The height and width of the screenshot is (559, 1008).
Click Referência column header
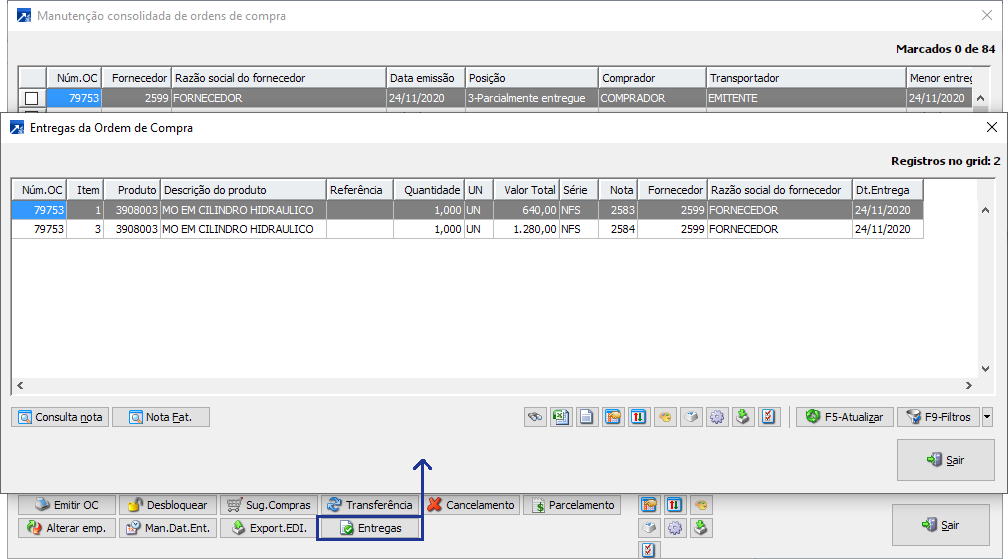(360, 190)
